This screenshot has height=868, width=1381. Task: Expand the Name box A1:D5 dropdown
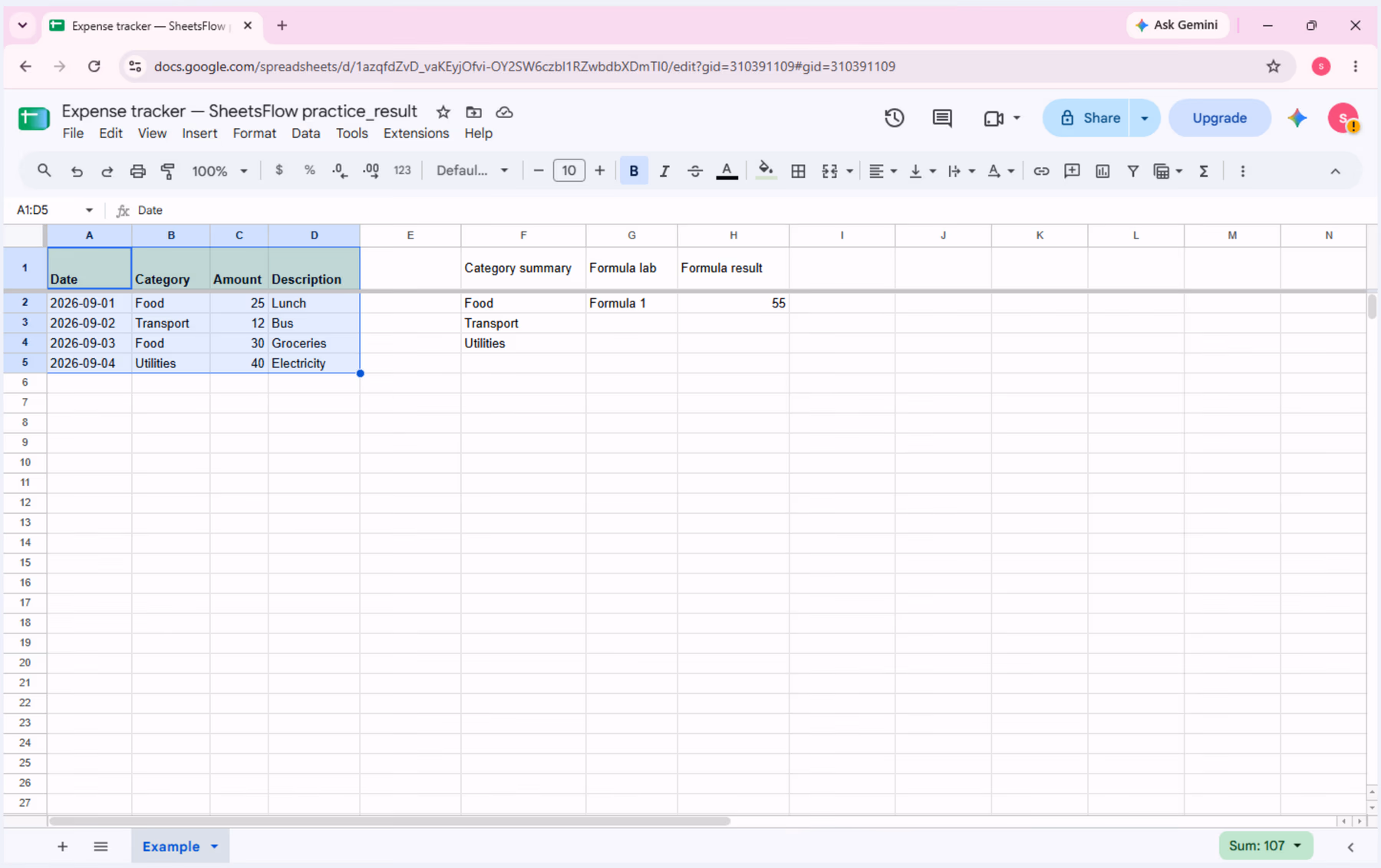pyautogui.click(x=89, y=210)
